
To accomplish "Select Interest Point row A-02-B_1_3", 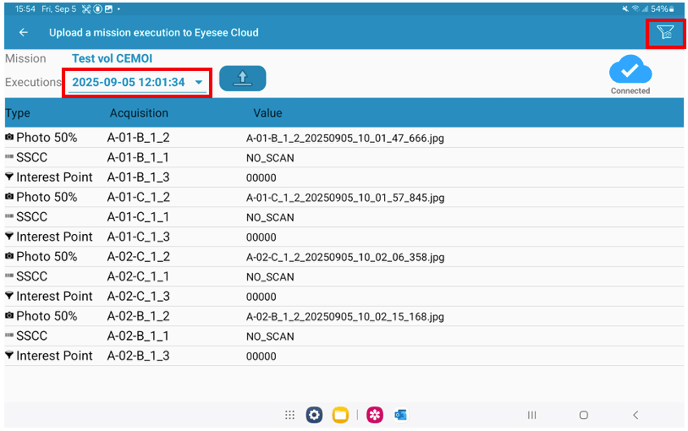I will (139, 356).
